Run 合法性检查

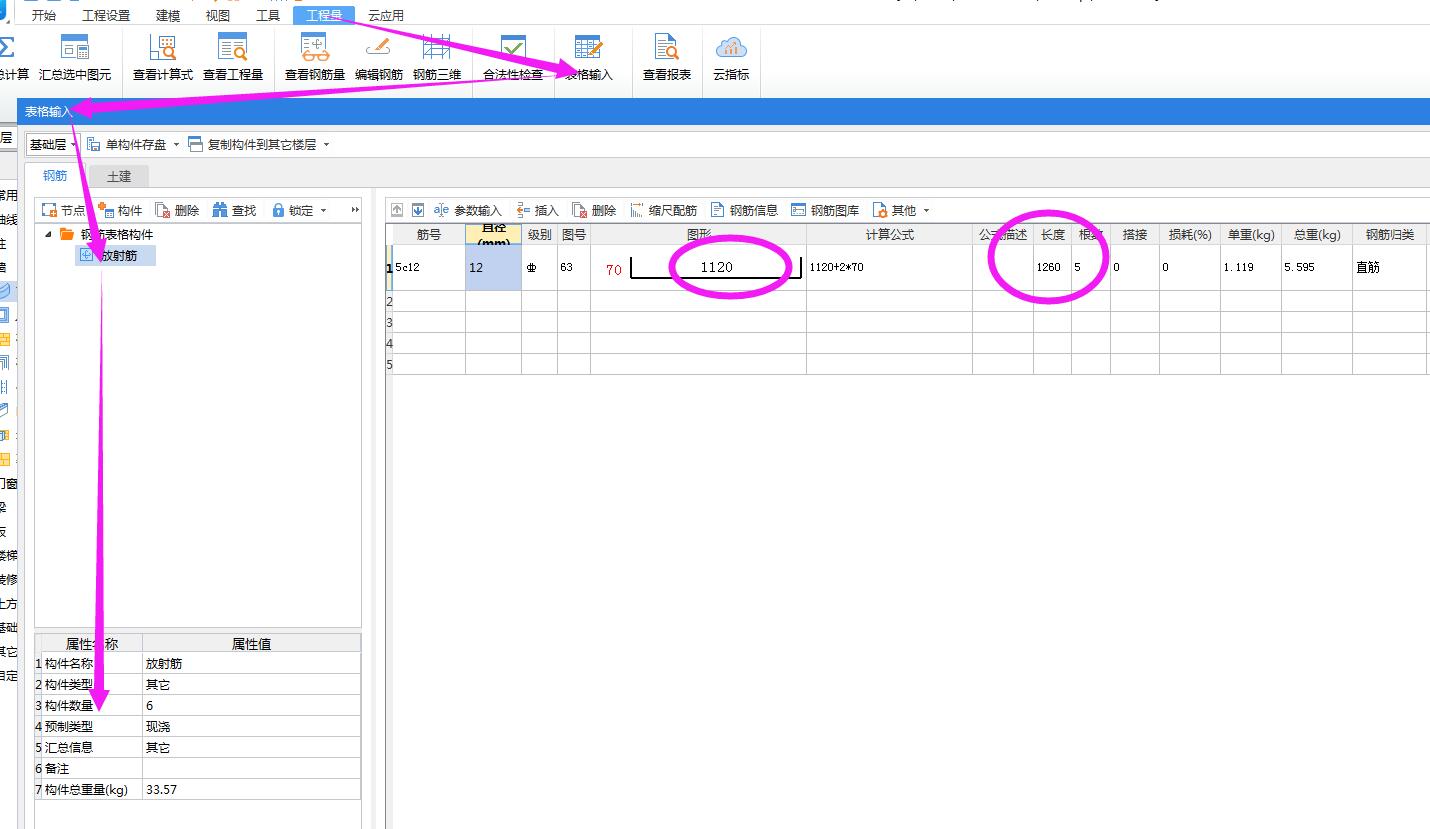513,58
